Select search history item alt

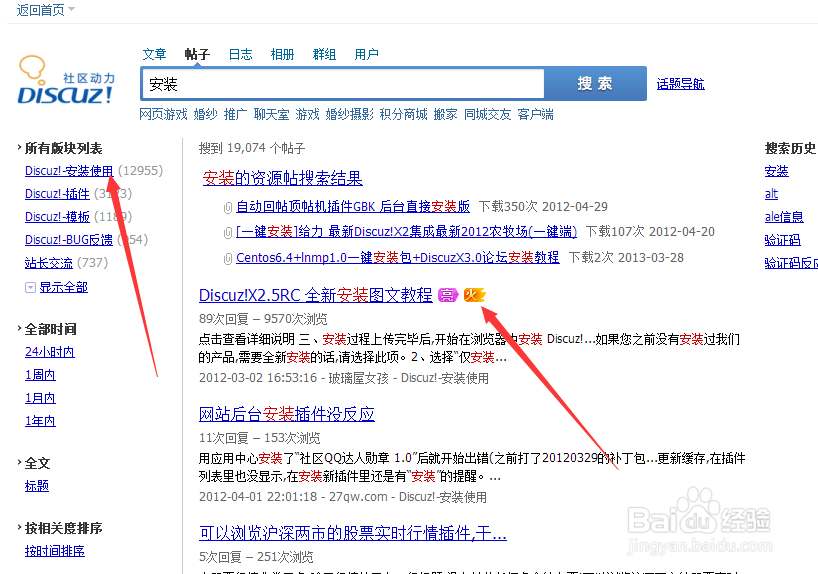click(771, 194)
